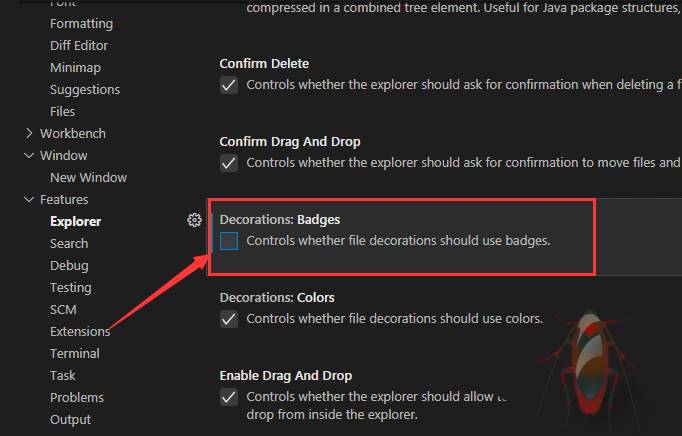This screenshot has height=436, width=682.
Task: Select Diff Editor settings
Action: pos(79,45)
